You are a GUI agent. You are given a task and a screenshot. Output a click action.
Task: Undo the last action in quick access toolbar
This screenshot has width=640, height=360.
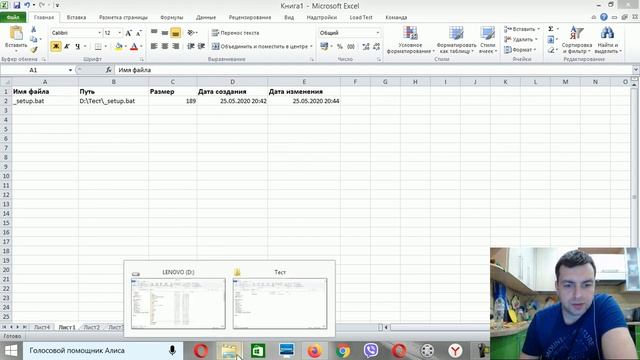coord(27,5)
